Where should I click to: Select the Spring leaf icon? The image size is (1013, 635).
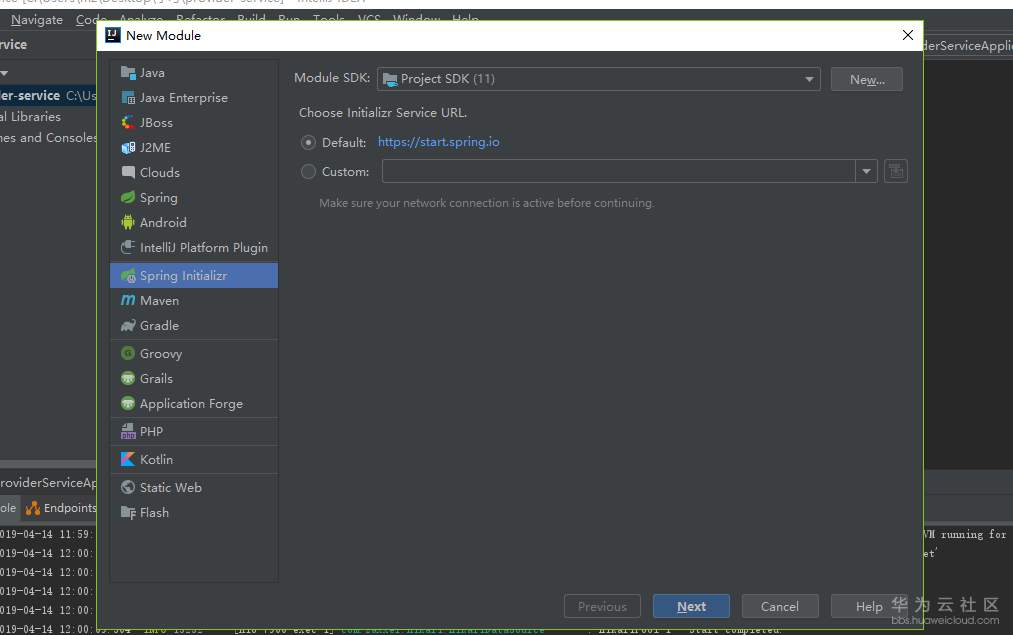click(x=128, y=198)
